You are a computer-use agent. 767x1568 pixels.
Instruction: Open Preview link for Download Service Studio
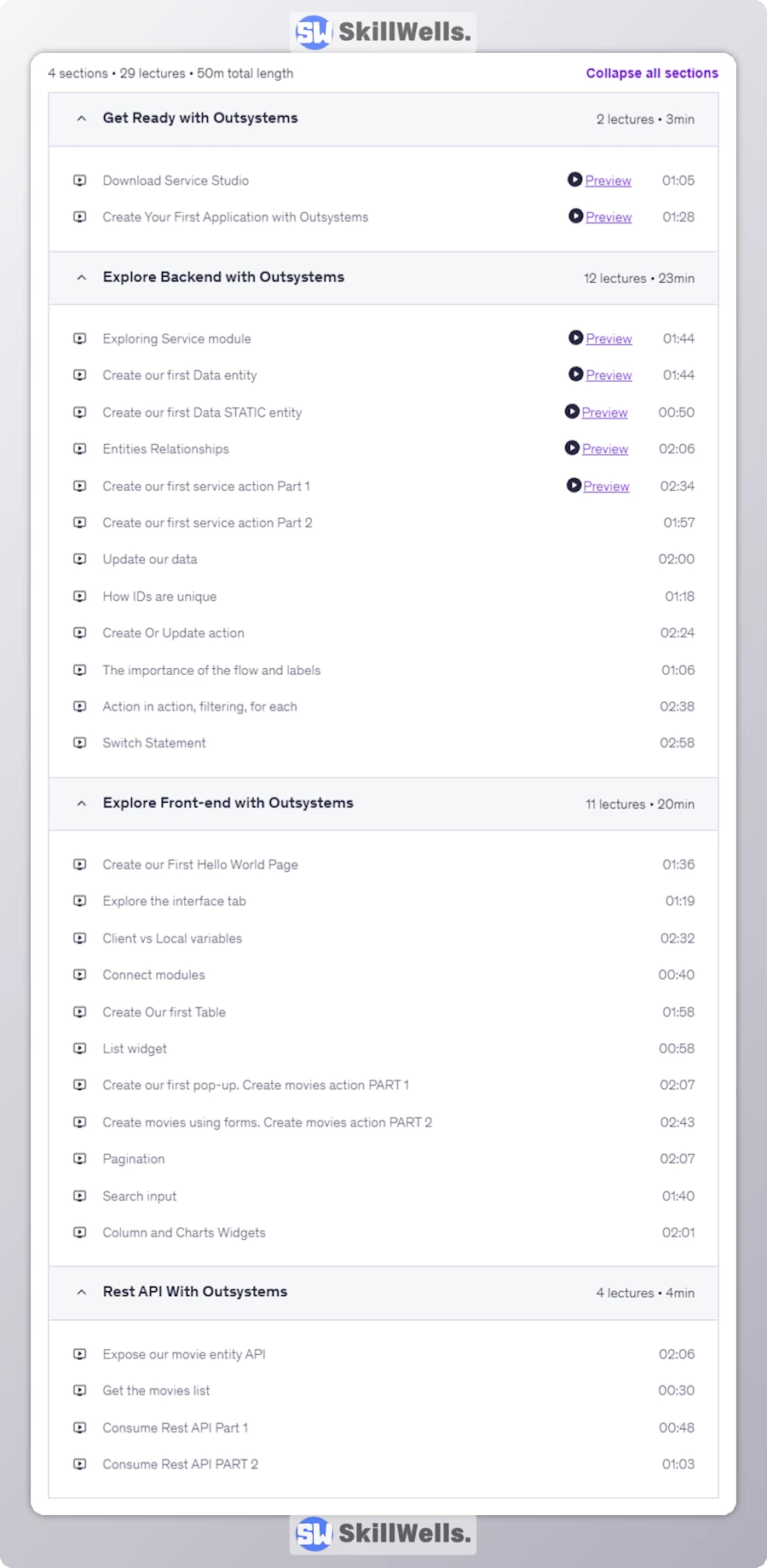[608, 181]
